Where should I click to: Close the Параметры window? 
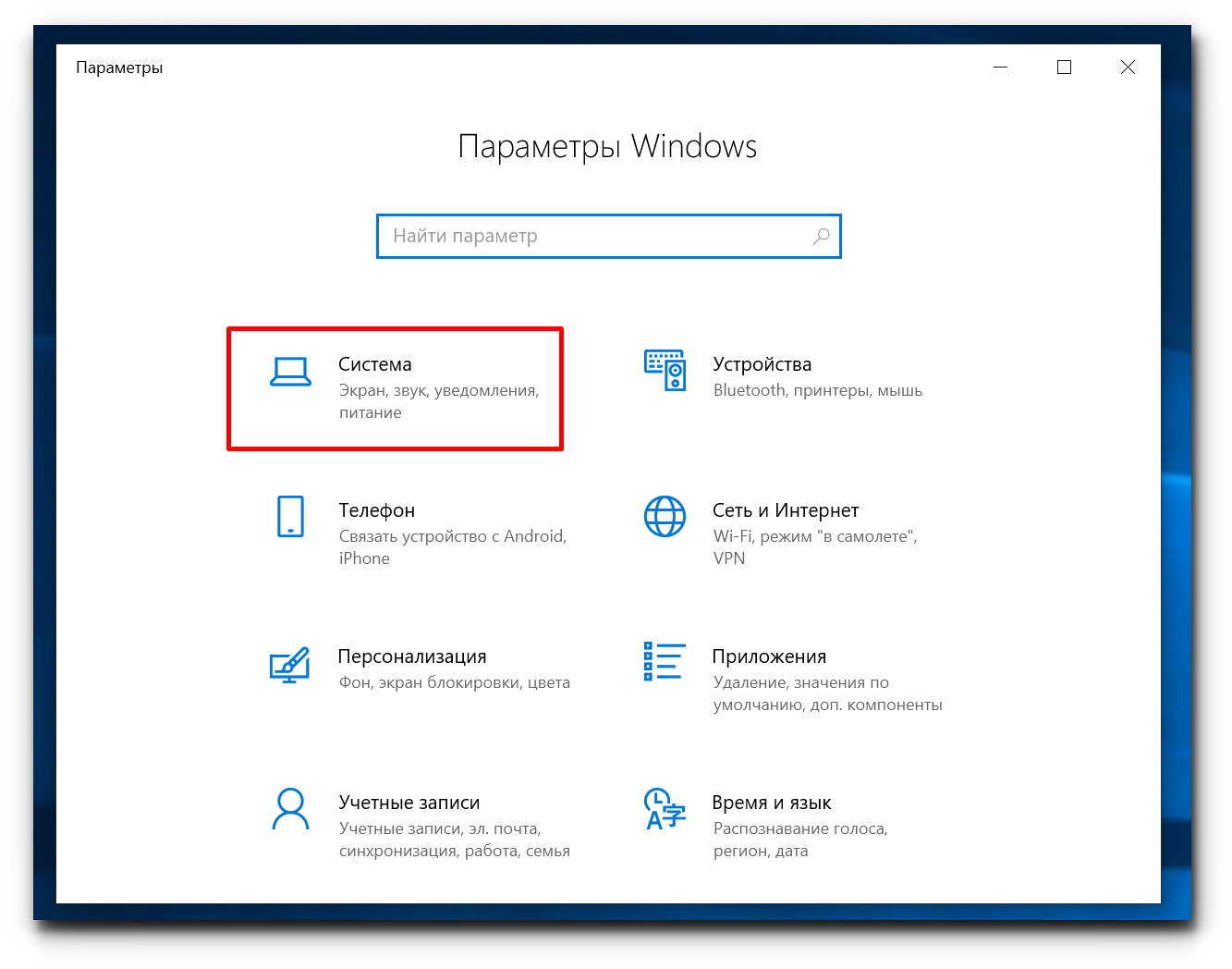pos(1128,67)
